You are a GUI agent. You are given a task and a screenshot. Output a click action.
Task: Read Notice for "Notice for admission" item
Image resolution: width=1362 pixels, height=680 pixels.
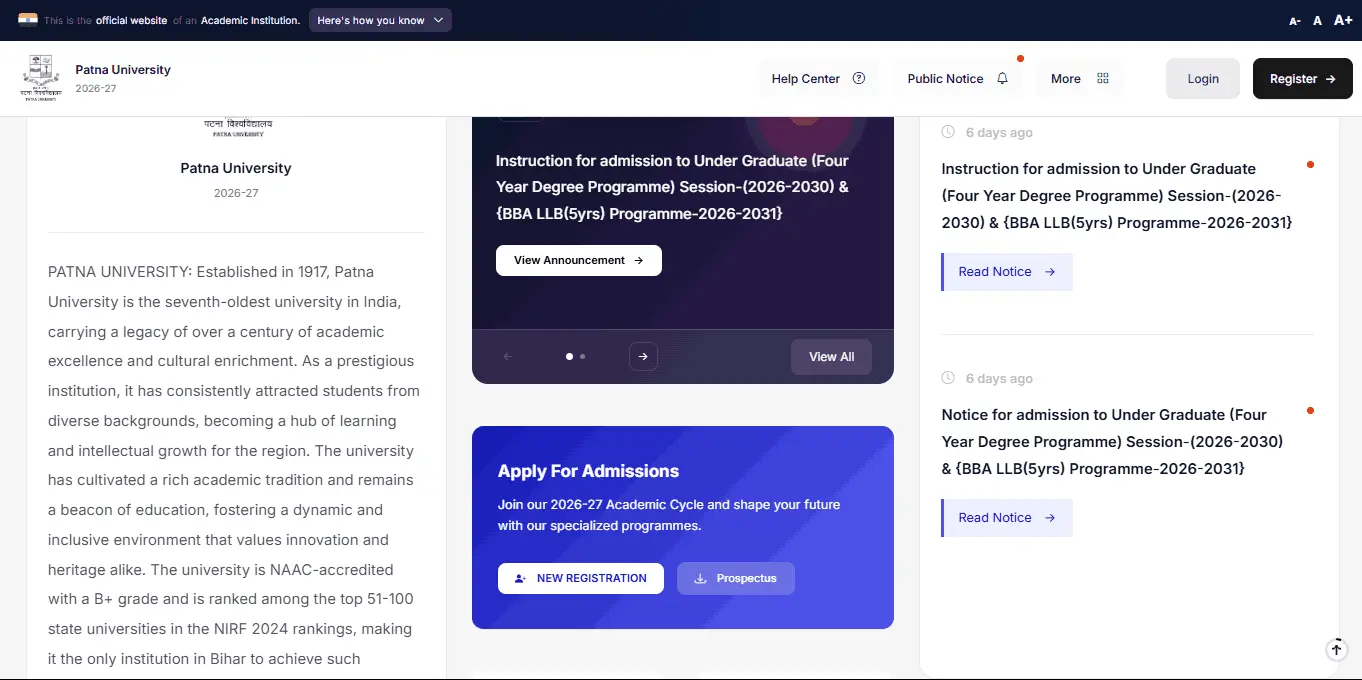tap(1007, 518)
